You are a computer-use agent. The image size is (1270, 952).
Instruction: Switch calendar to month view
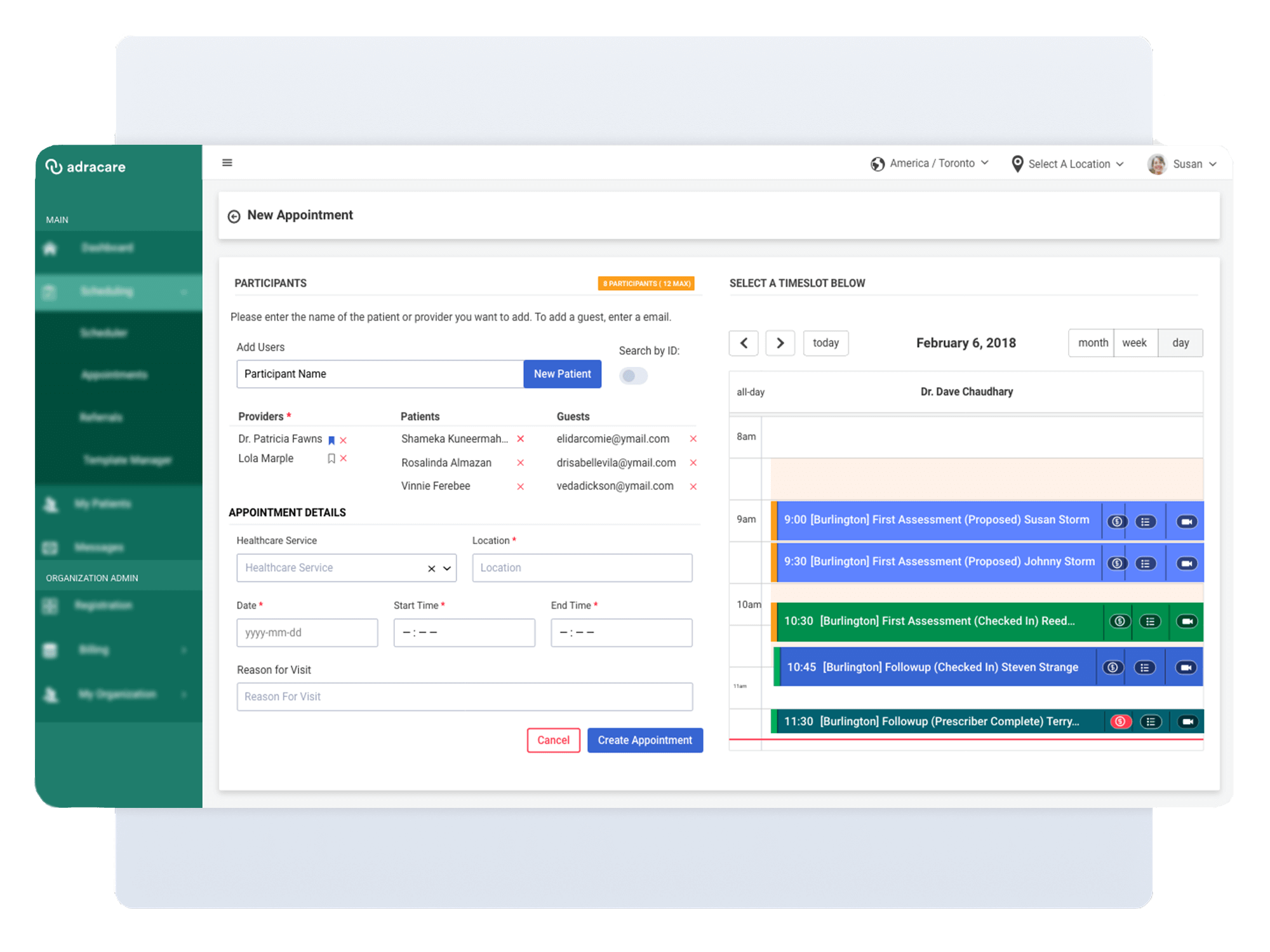[1092, 343]
